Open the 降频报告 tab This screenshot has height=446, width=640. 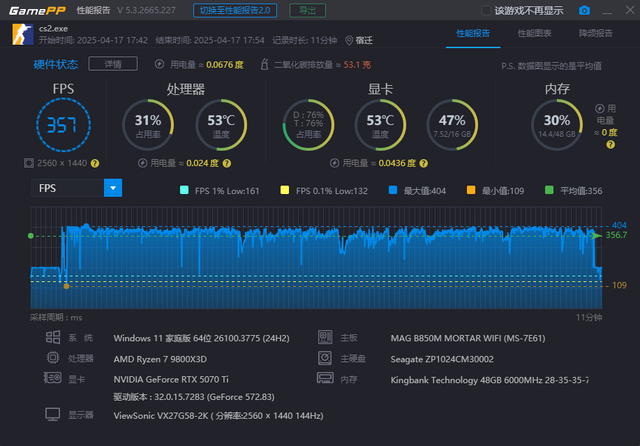(x=596, y=33)
